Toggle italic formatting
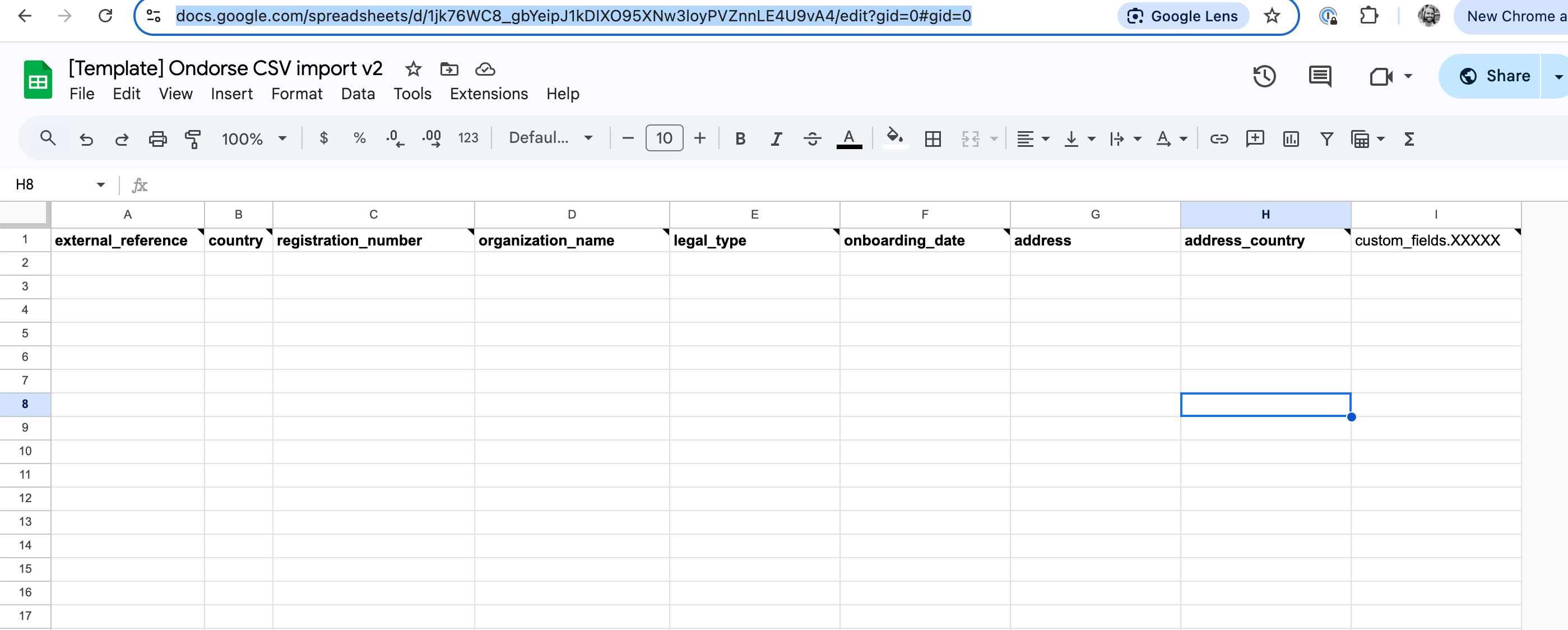1568x630 pixels. 776,139
